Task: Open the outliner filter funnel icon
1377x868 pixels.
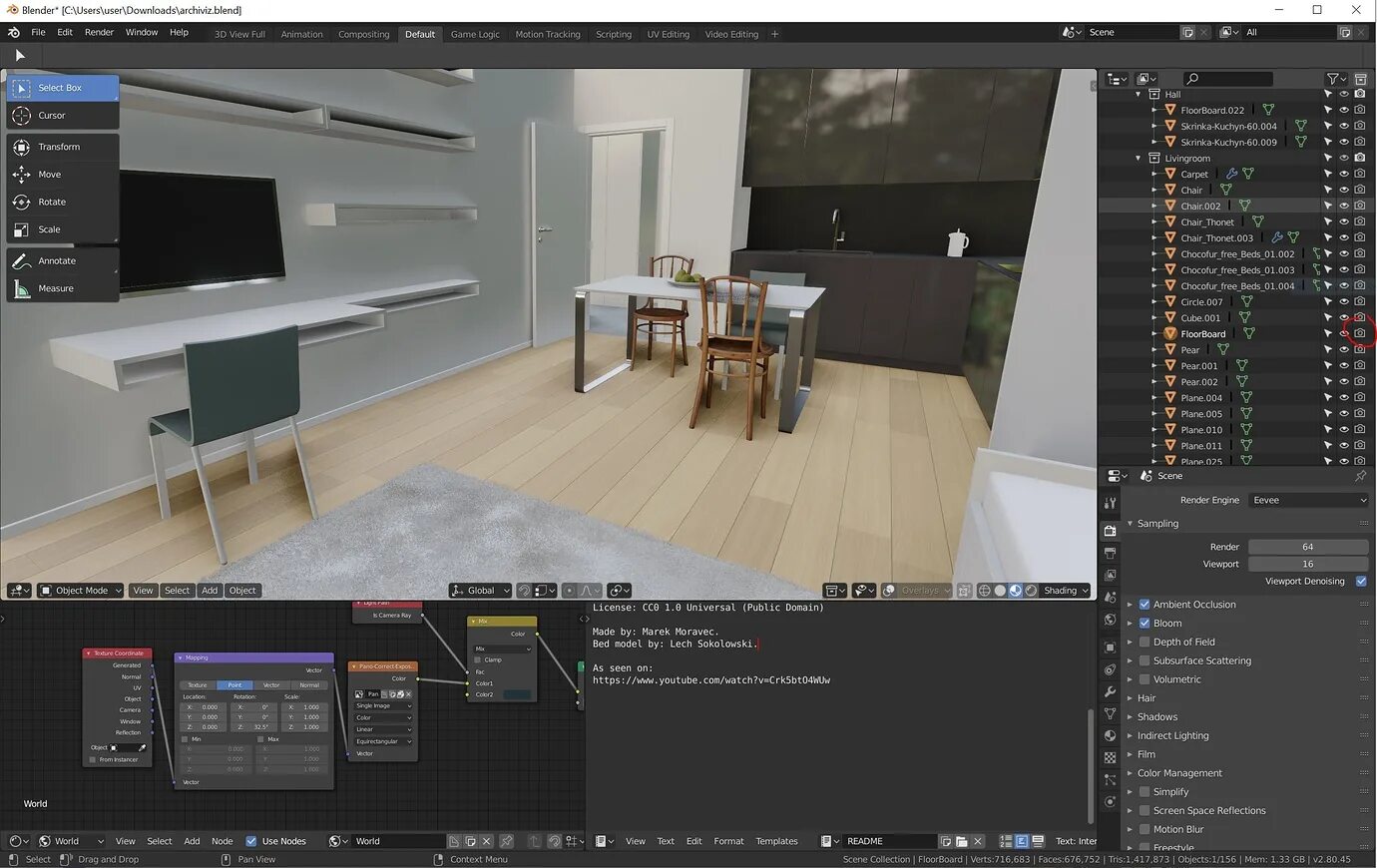Action: click(1336, 79)
